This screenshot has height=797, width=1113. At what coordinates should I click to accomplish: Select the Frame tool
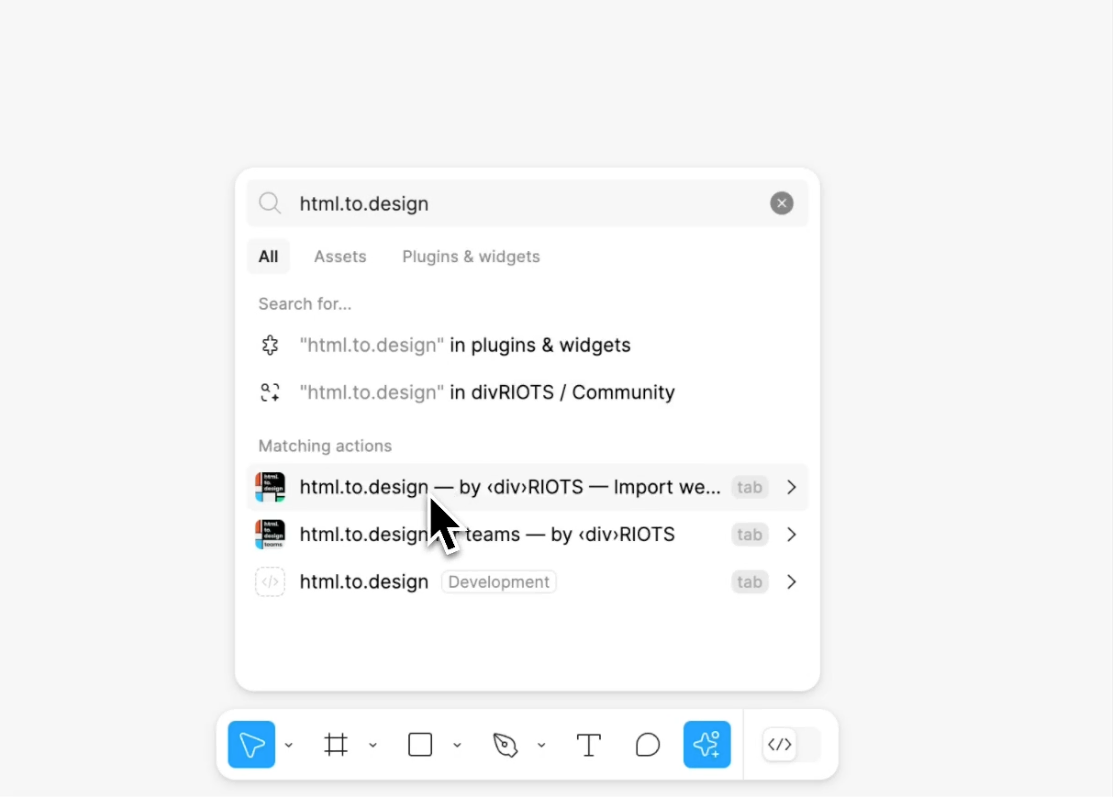(x=336, y=744)
